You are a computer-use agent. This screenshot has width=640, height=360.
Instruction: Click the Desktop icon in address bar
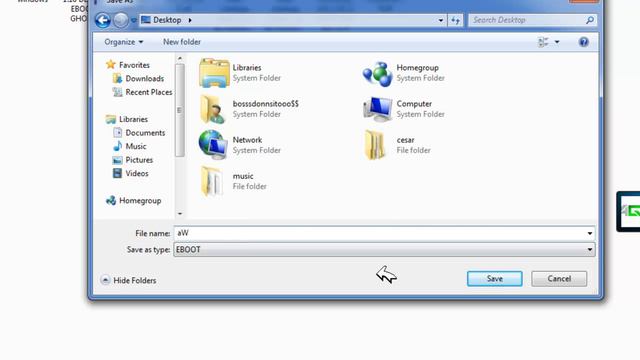pyautogui.click(x=146, y=20)
